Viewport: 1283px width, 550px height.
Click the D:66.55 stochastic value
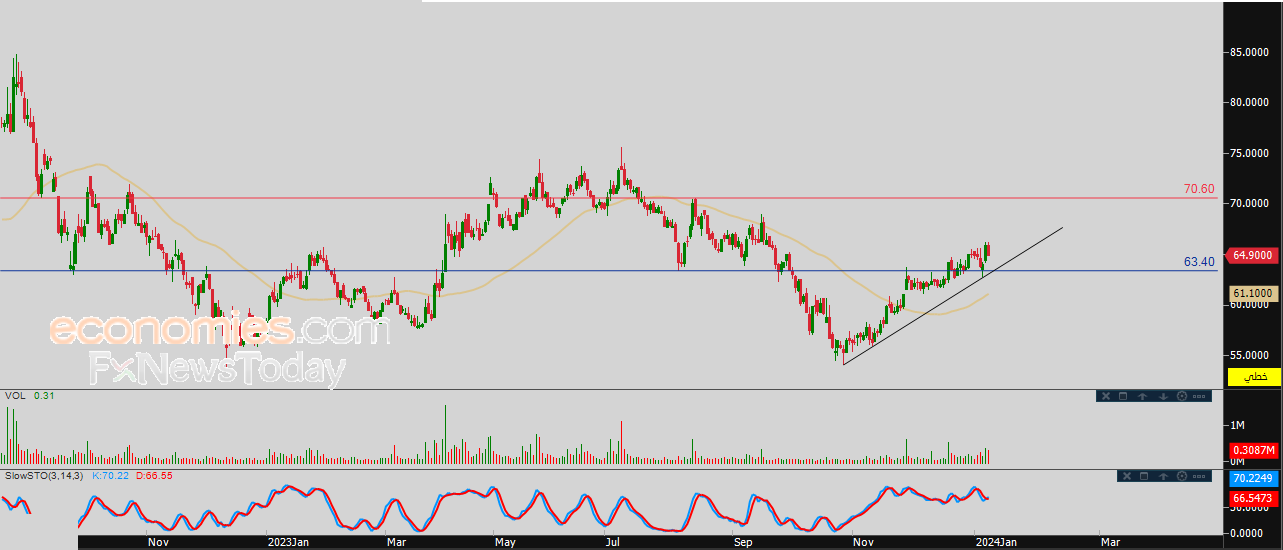tap(154, 475)
